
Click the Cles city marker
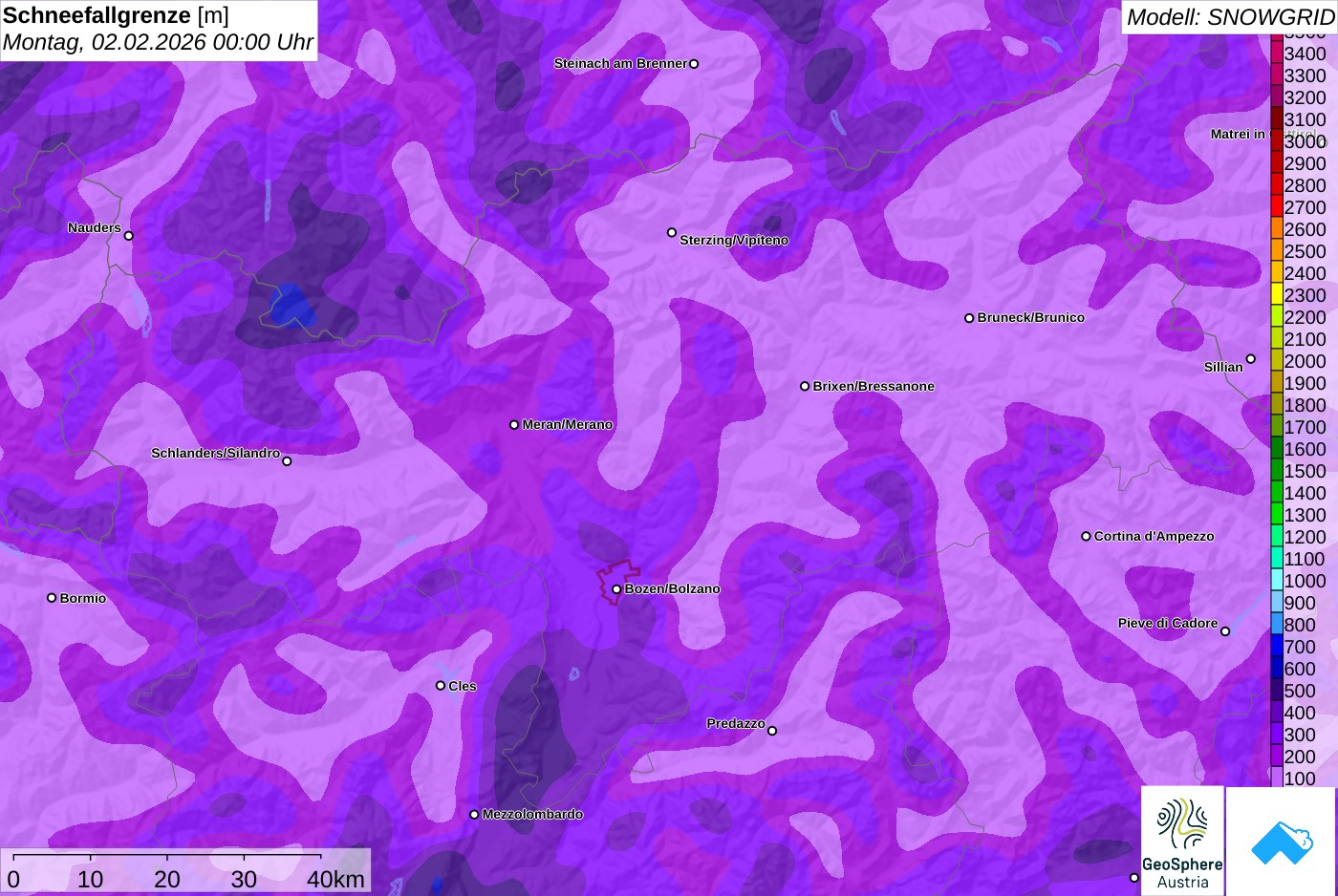pyautogui.click(x=441, y=686)
